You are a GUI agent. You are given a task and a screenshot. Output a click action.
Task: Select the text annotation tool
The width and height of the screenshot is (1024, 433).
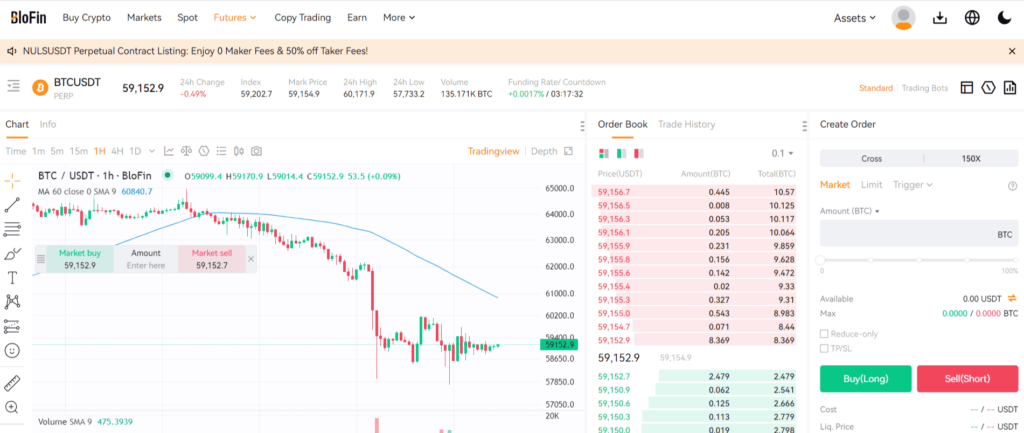[x=12, y=278]
